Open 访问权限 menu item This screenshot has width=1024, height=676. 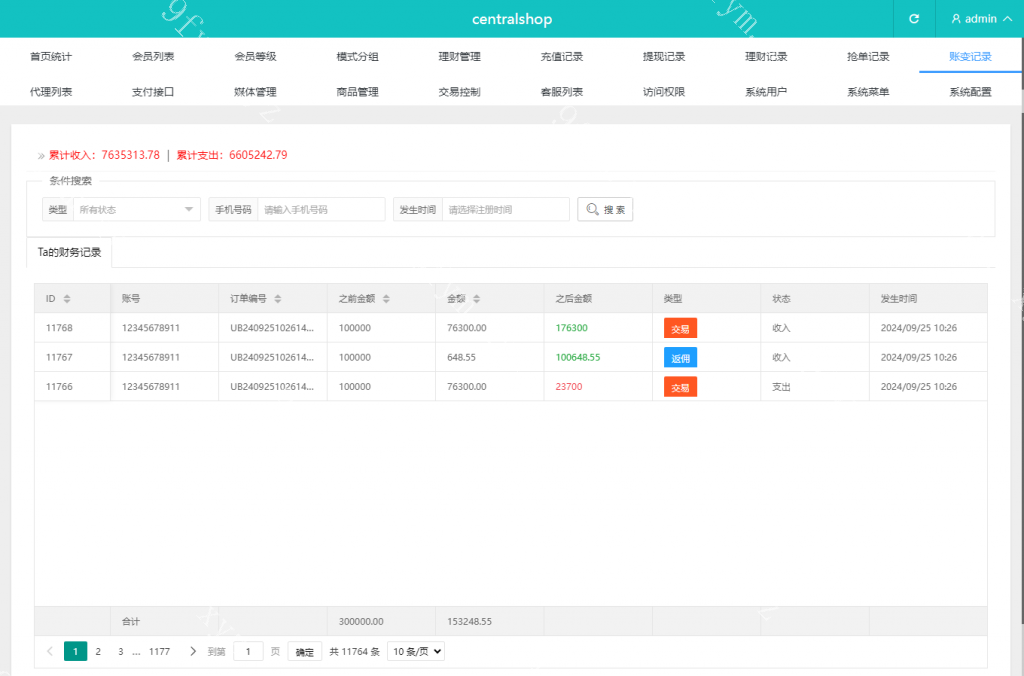(664, 91)
